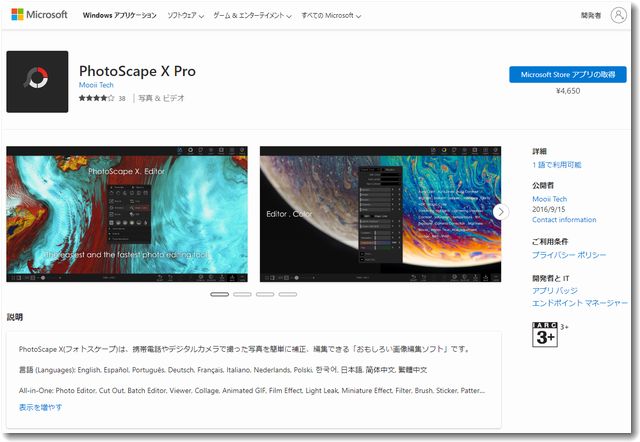
Task: Open the 1 語で利用可能 link
Action: click(x=557, y=165)
